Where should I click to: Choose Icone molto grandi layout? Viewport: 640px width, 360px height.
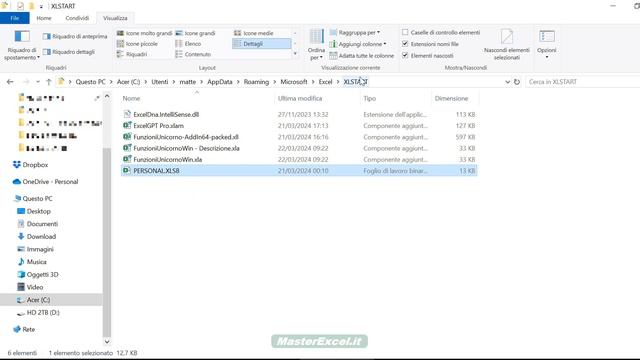pyautogui.click(x=144, y=33)
